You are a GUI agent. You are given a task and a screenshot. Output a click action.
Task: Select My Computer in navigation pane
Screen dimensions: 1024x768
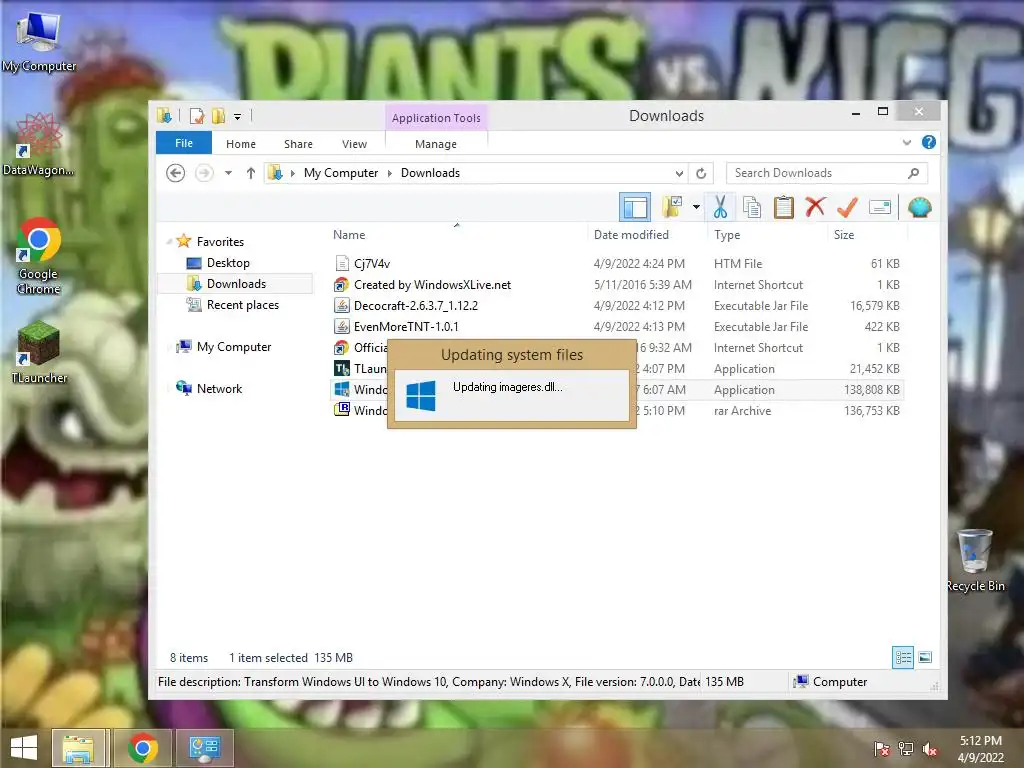[234, 347]
